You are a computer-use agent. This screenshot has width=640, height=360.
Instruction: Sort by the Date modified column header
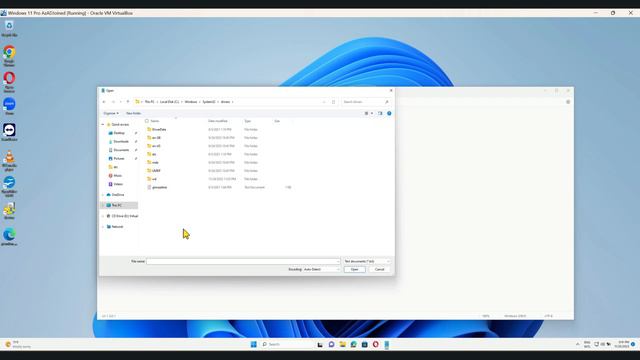coord(218,121)
